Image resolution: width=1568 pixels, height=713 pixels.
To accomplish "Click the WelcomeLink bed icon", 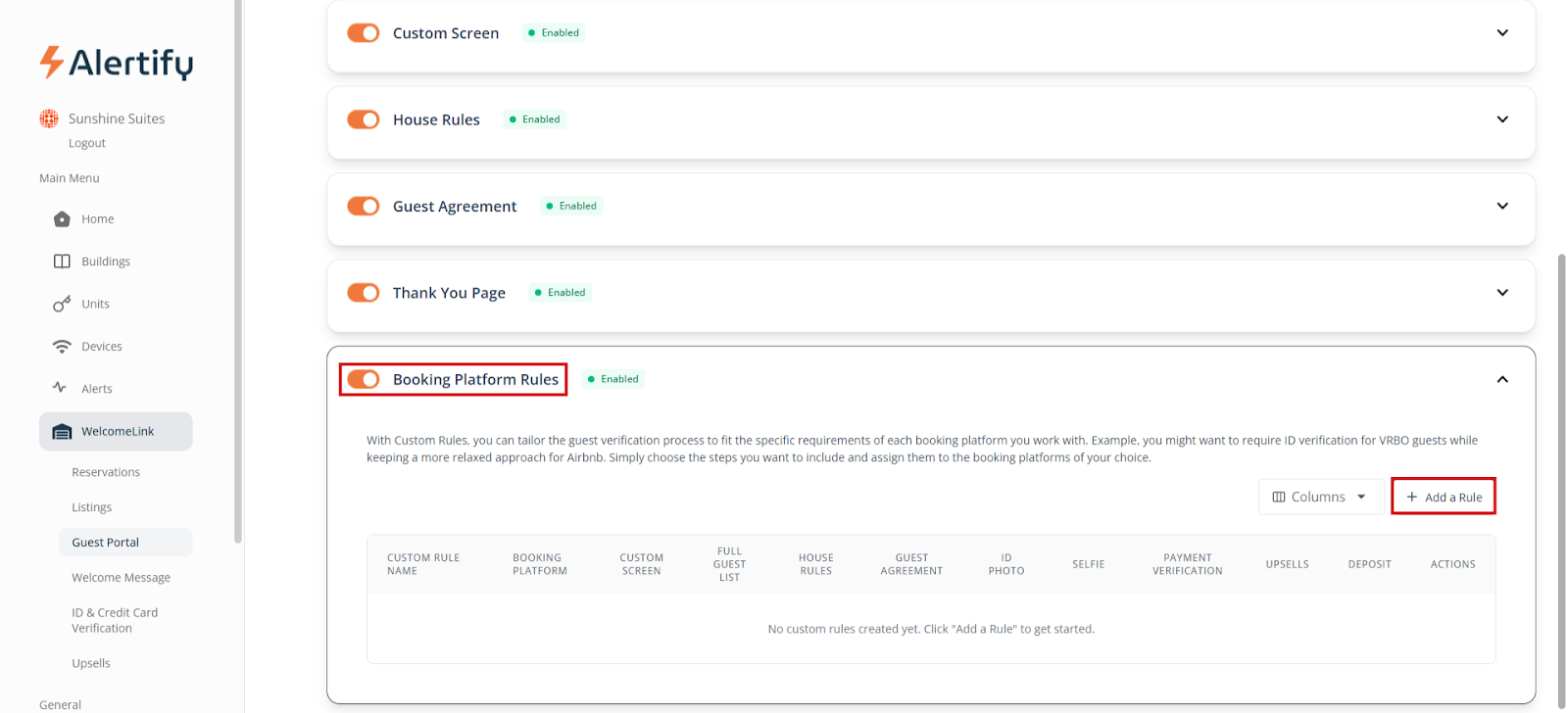I will click(62, 432).
